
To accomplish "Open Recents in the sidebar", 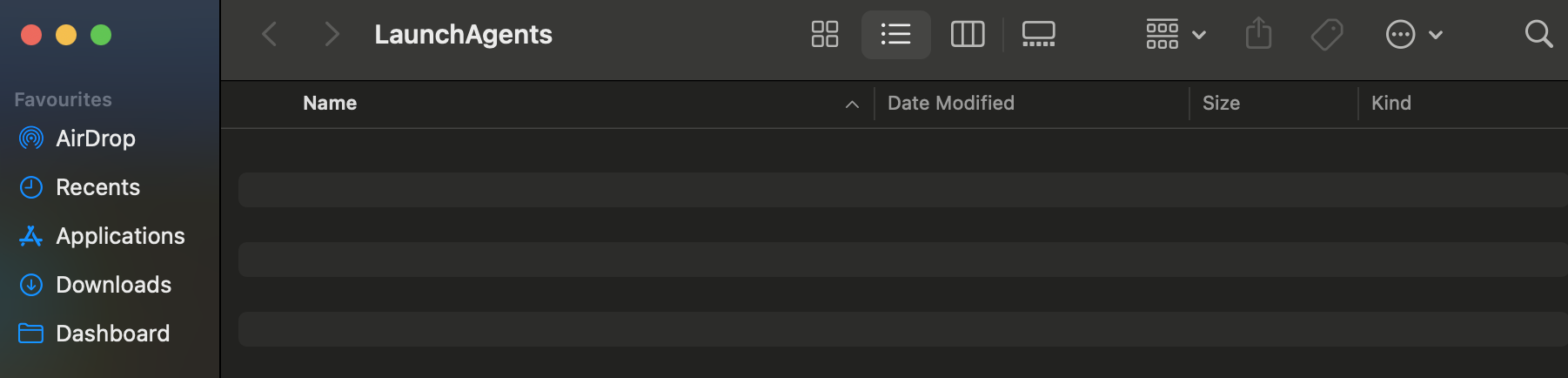I will click(x=97, y=187).
